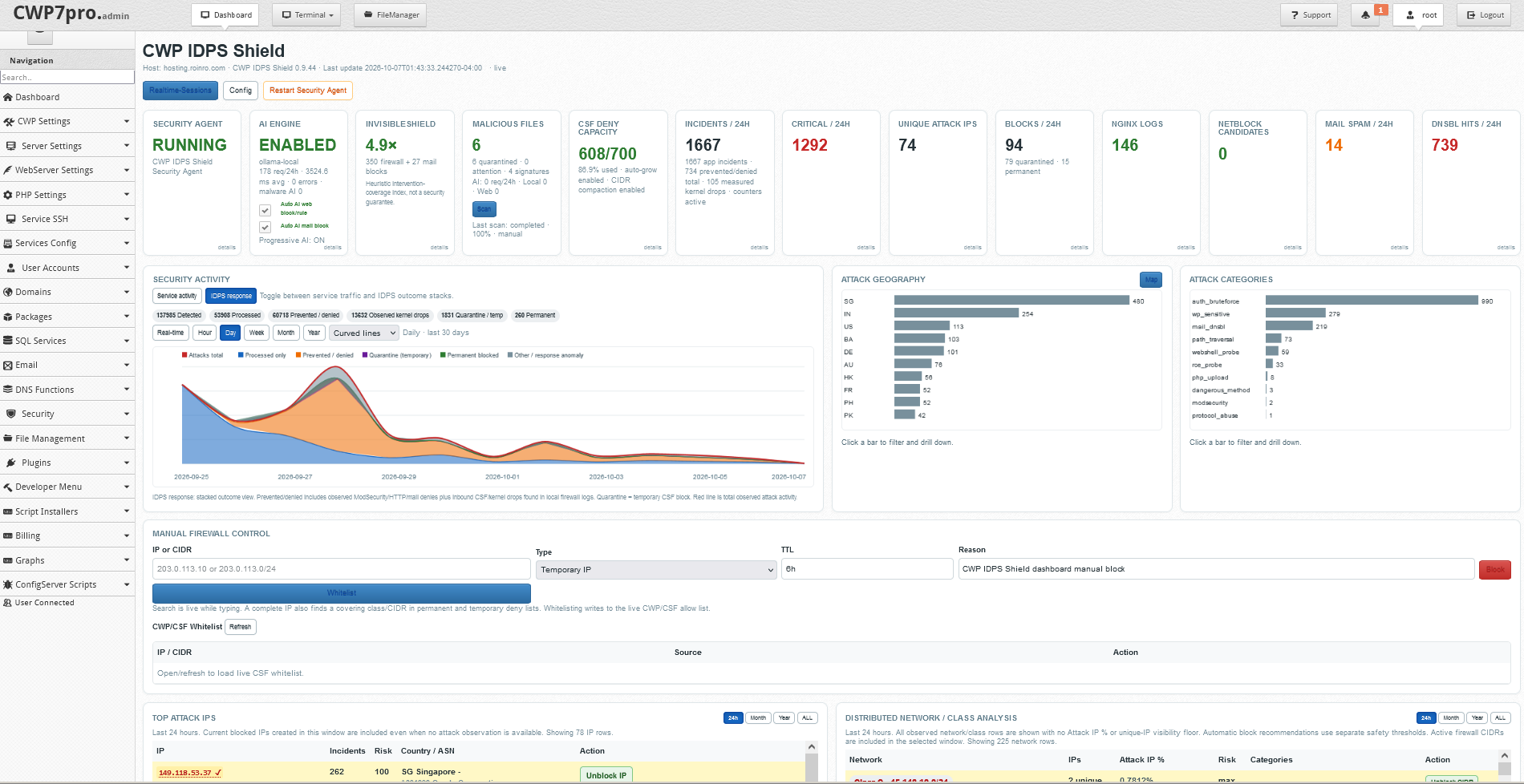Screen dimensions: 1524x784
Task: Open the Temporary IP type dropdown
Action: tap(656, 570)
